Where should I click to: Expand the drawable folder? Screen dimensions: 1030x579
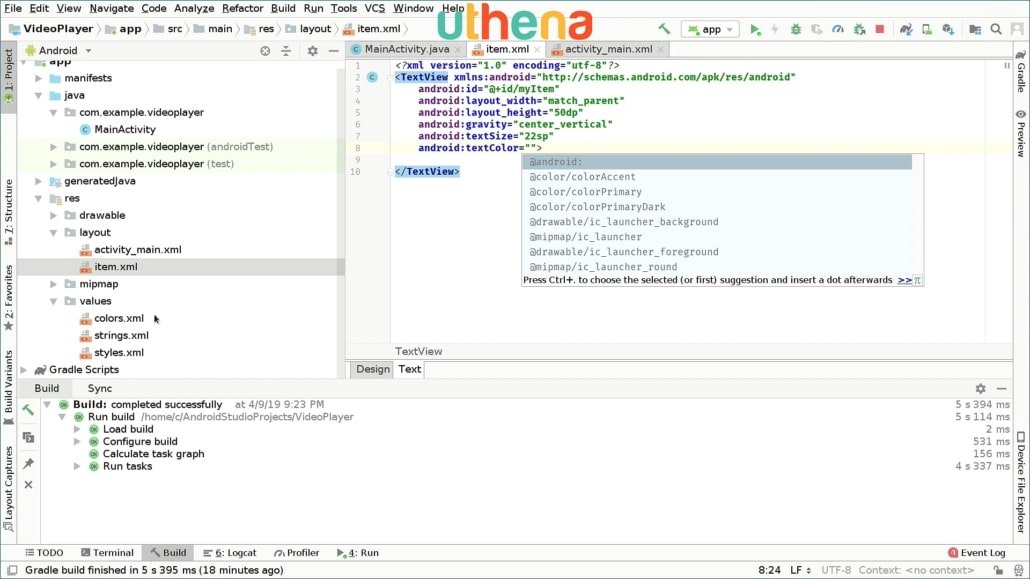pos(53,215)
